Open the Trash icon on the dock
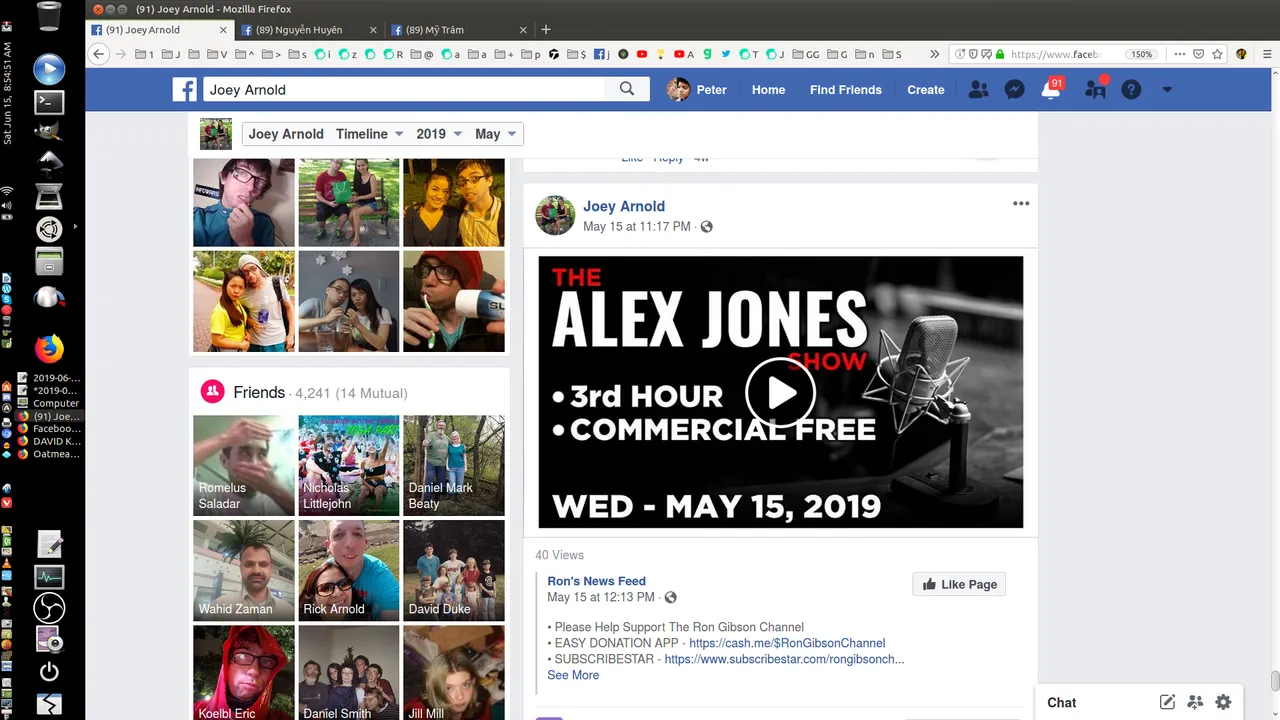The height and width of the screenshot is (720, 1280). pyautogui.click(x=49, y=17)
